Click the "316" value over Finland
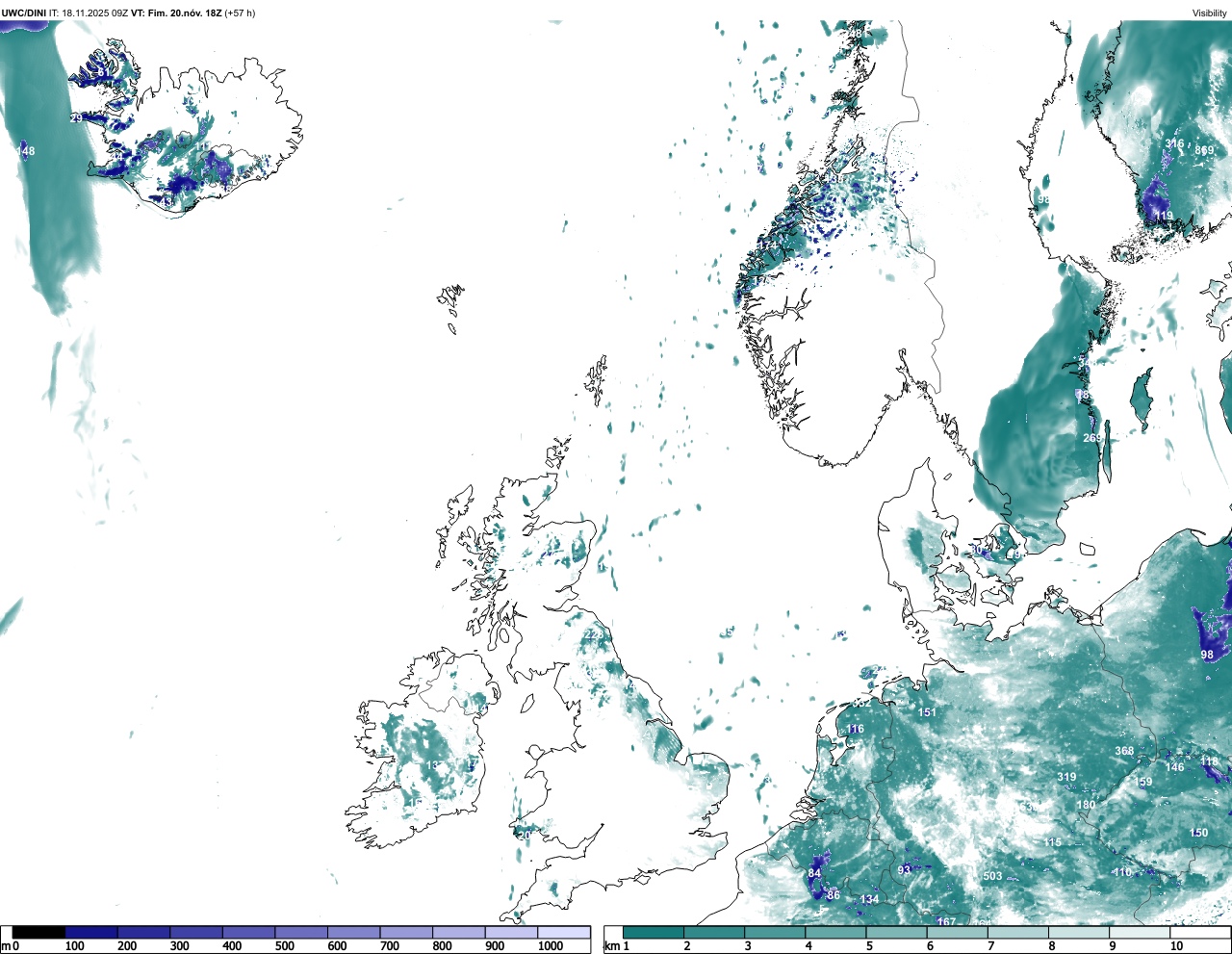This screenshot has width=1232, height=954. point(1174,144)
